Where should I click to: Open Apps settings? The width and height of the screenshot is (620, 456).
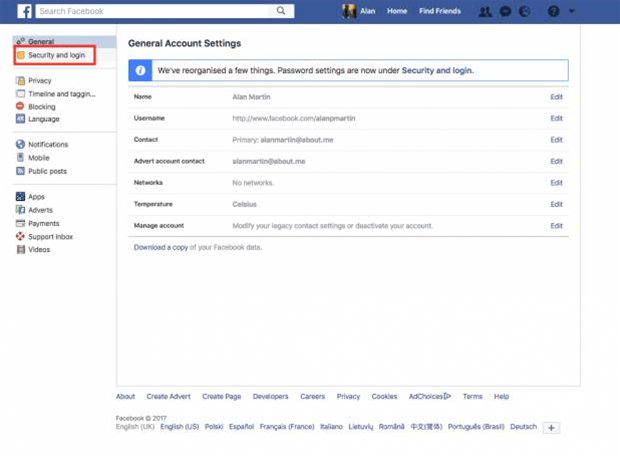click(x=36, y=197)
